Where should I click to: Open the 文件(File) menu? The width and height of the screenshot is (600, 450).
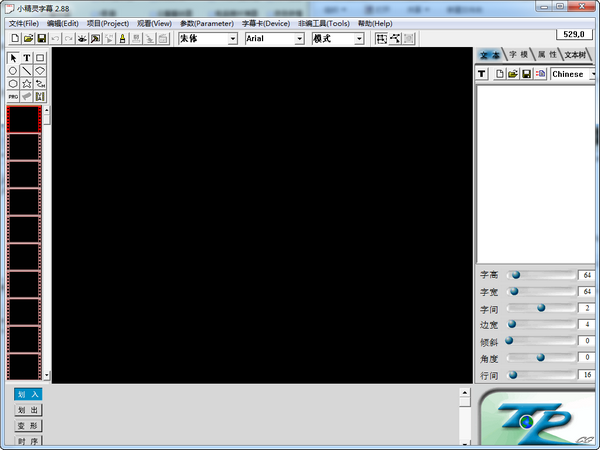pyautogui.click(x=24, y=23)
